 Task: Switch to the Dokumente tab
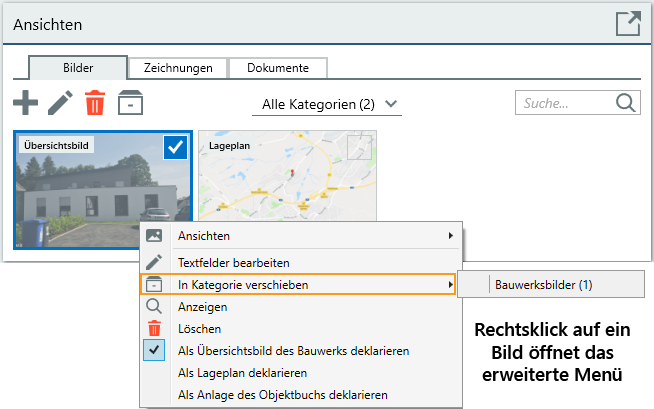pyautogui.click(x=278, y=68)
